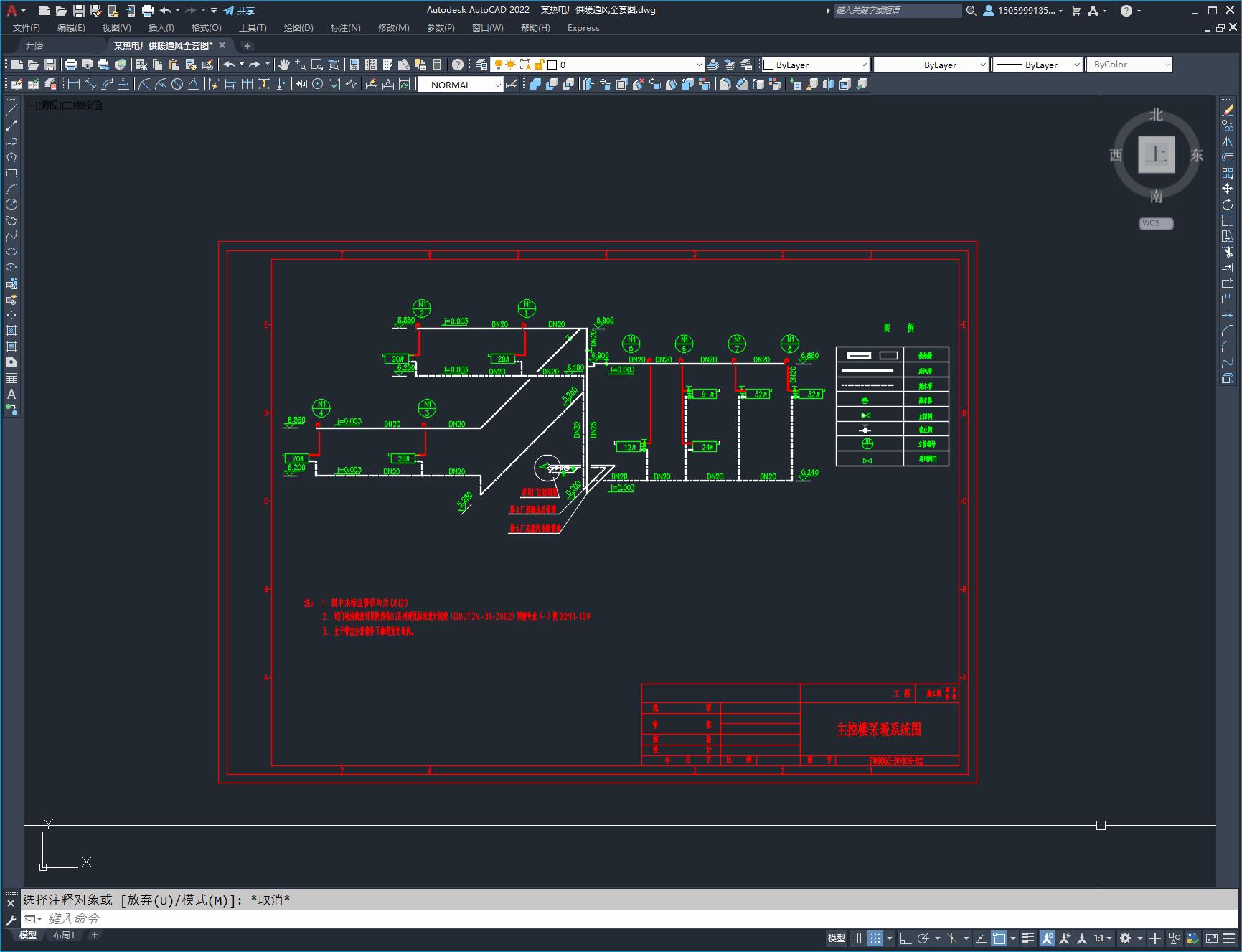Open the linetype ByLayer dropdown
Image resolution: width=1242 pixels, height=952 pixels.
point(931,65)
